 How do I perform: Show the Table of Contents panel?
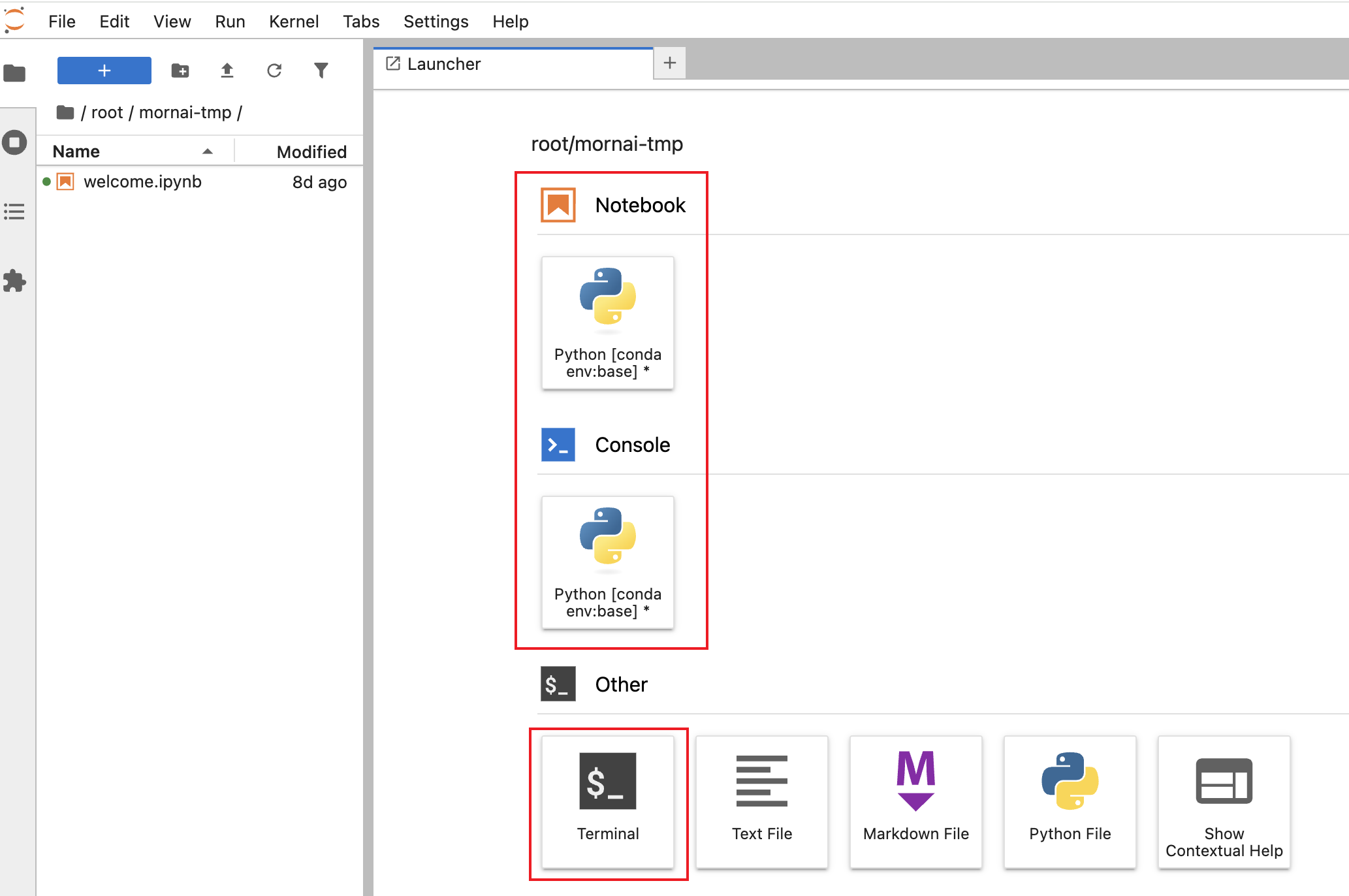[14, 212]
